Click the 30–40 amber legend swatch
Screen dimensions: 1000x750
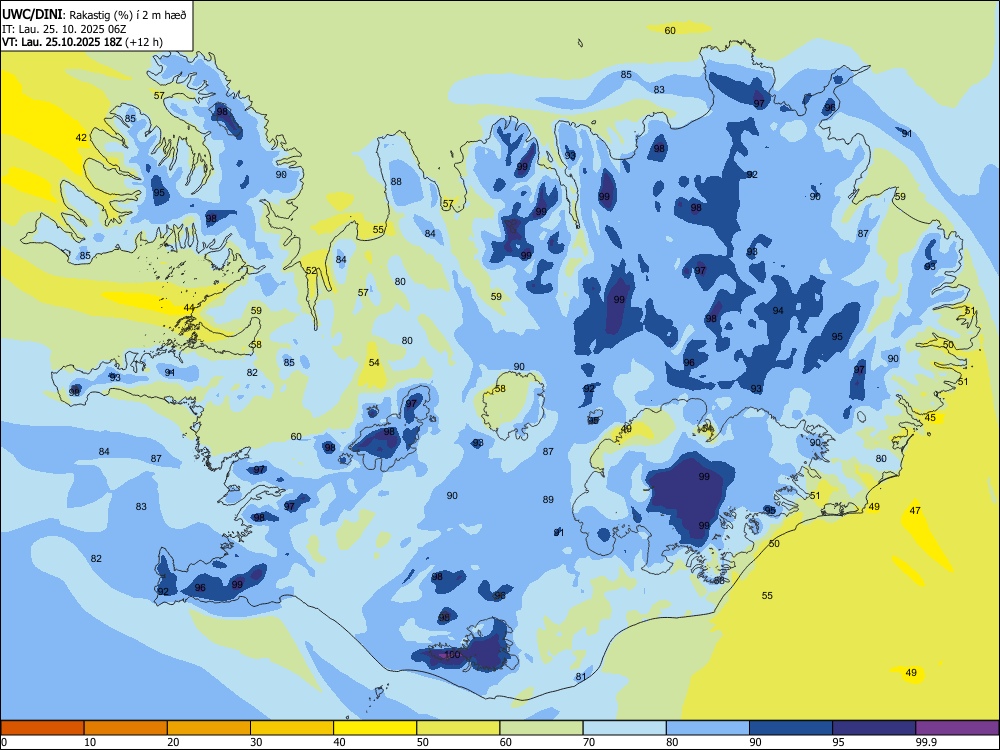(x=292, y=728)
